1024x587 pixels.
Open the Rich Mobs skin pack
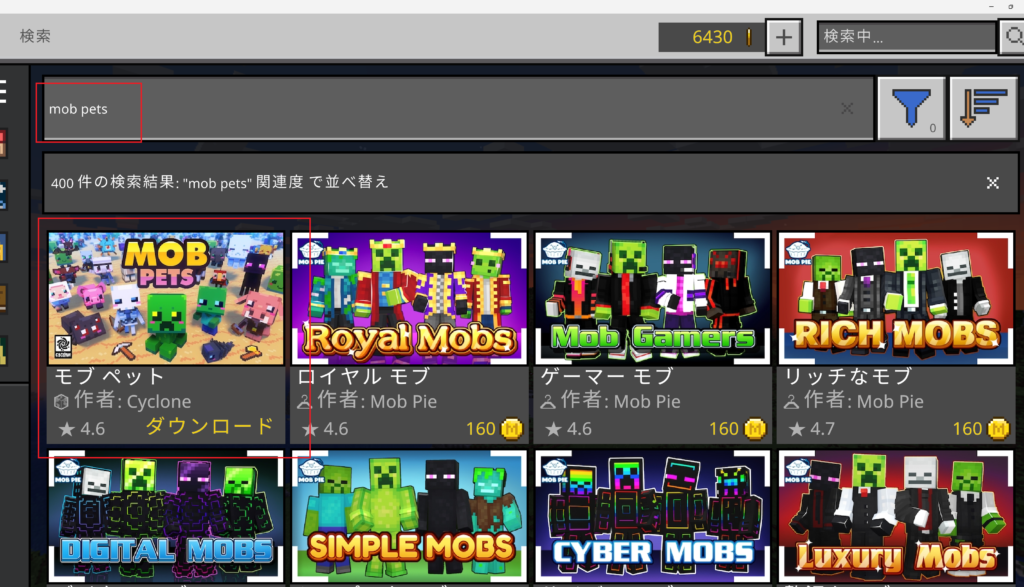point(895,297)
